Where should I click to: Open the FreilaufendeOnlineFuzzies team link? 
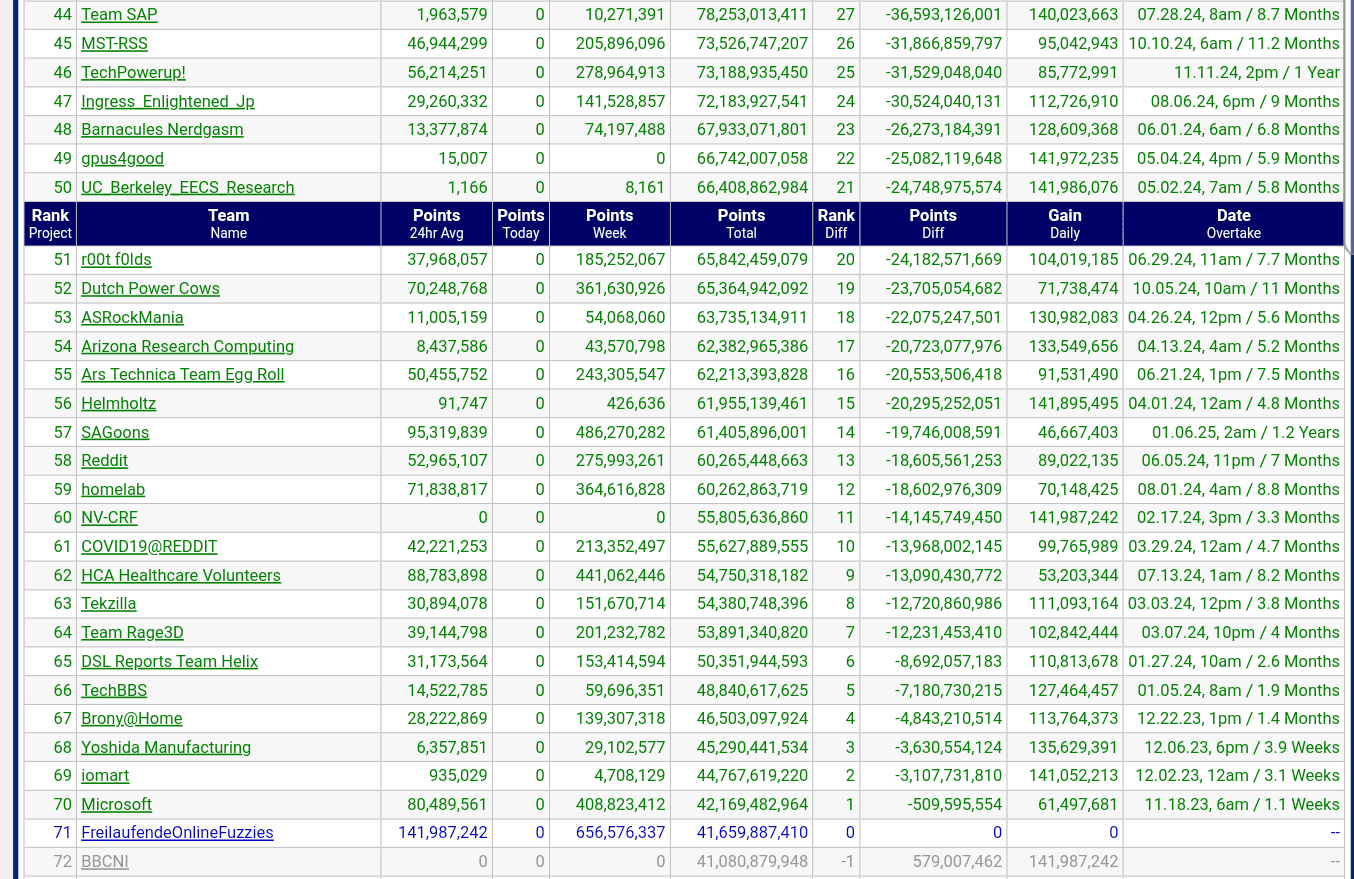tap(177, 833)
